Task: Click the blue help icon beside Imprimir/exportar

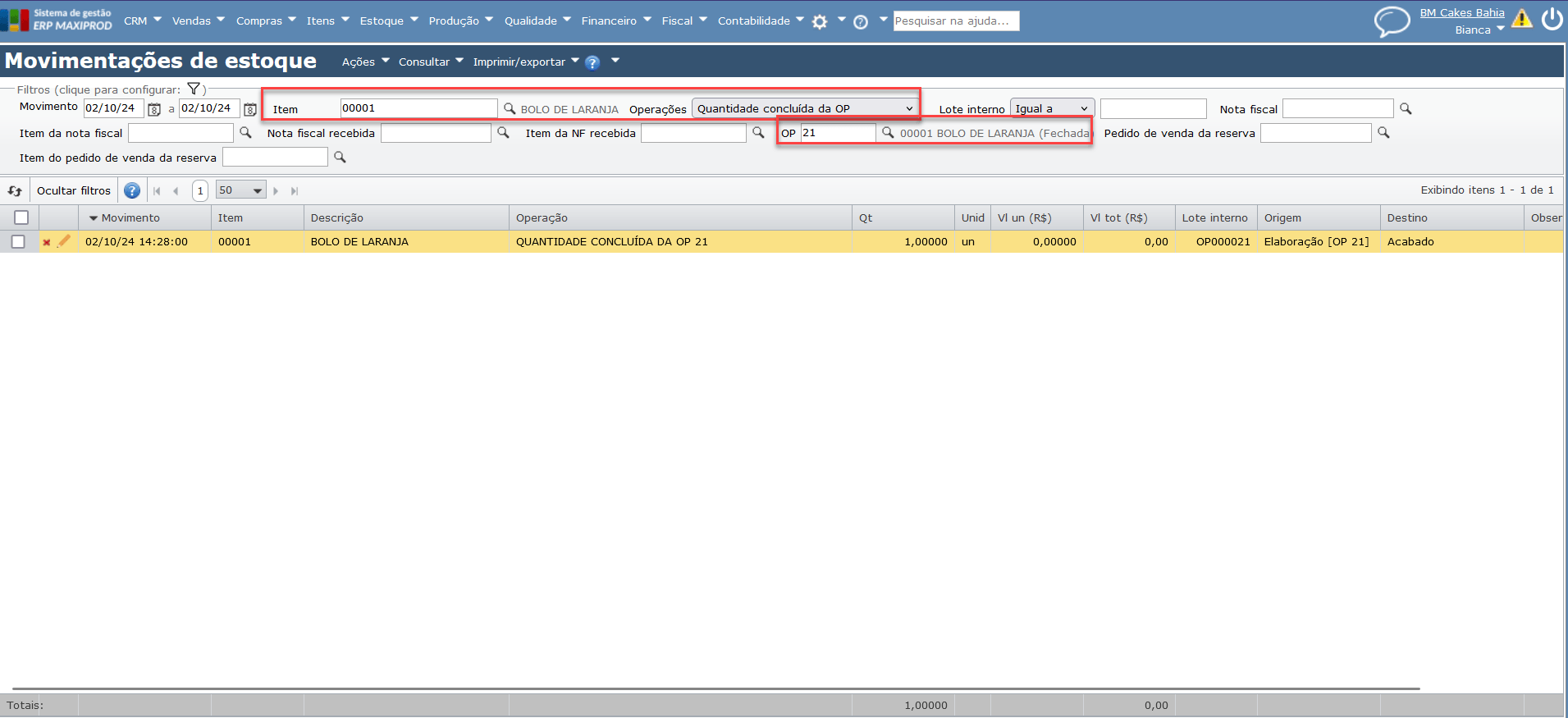Action: point(592,62)
